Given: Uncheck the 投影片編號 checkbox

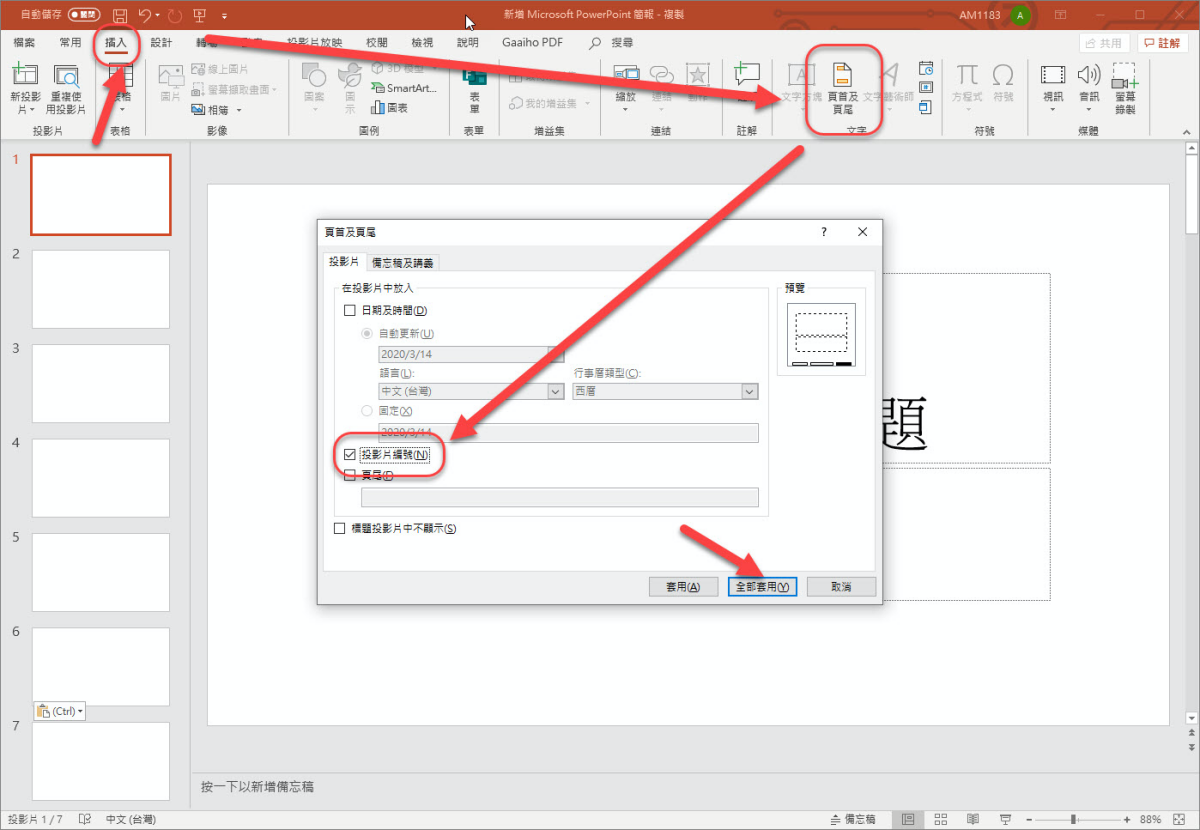Looking at the screenshot, I should (349, 455).
